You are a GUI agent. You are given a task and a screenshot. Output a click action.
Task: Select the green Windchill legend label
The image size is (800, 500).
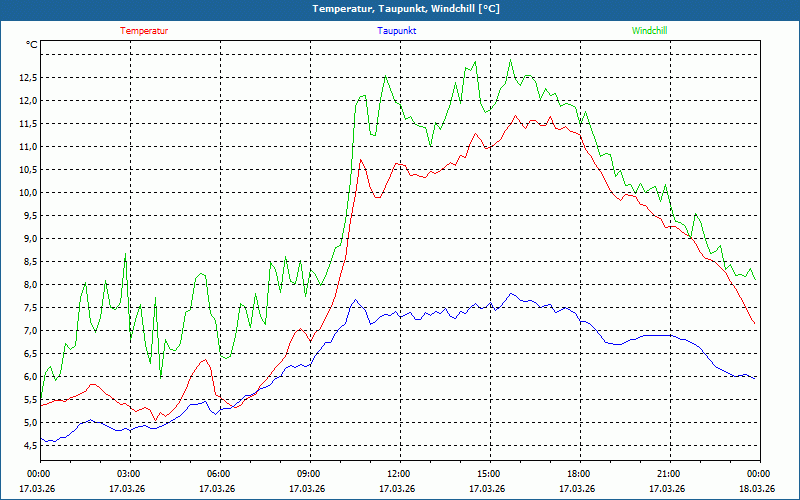point(649,31)
